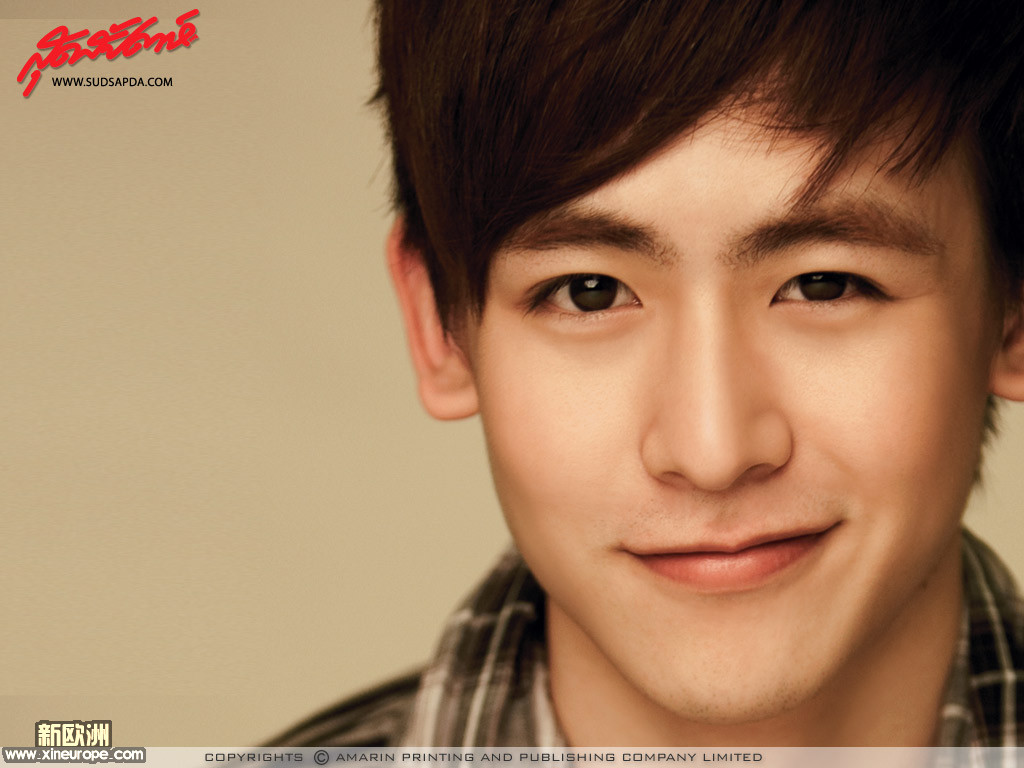The image size is (1024, 768).
Task: Click the empty beige background area
Action: click(x=200, y=400)
